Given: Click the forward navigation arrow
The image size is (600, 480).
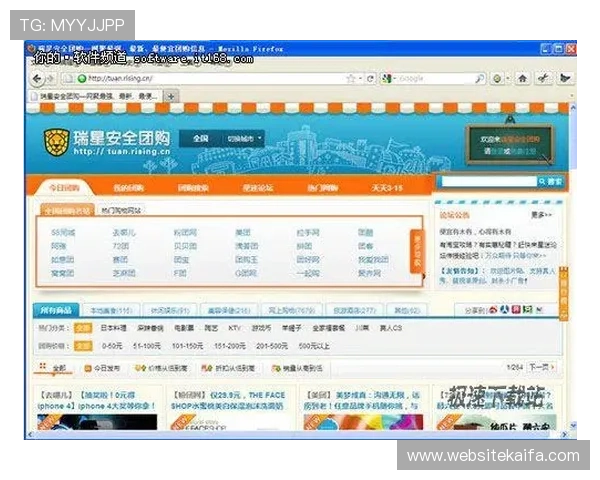Looking at the screenshot, I should (50, 79).
